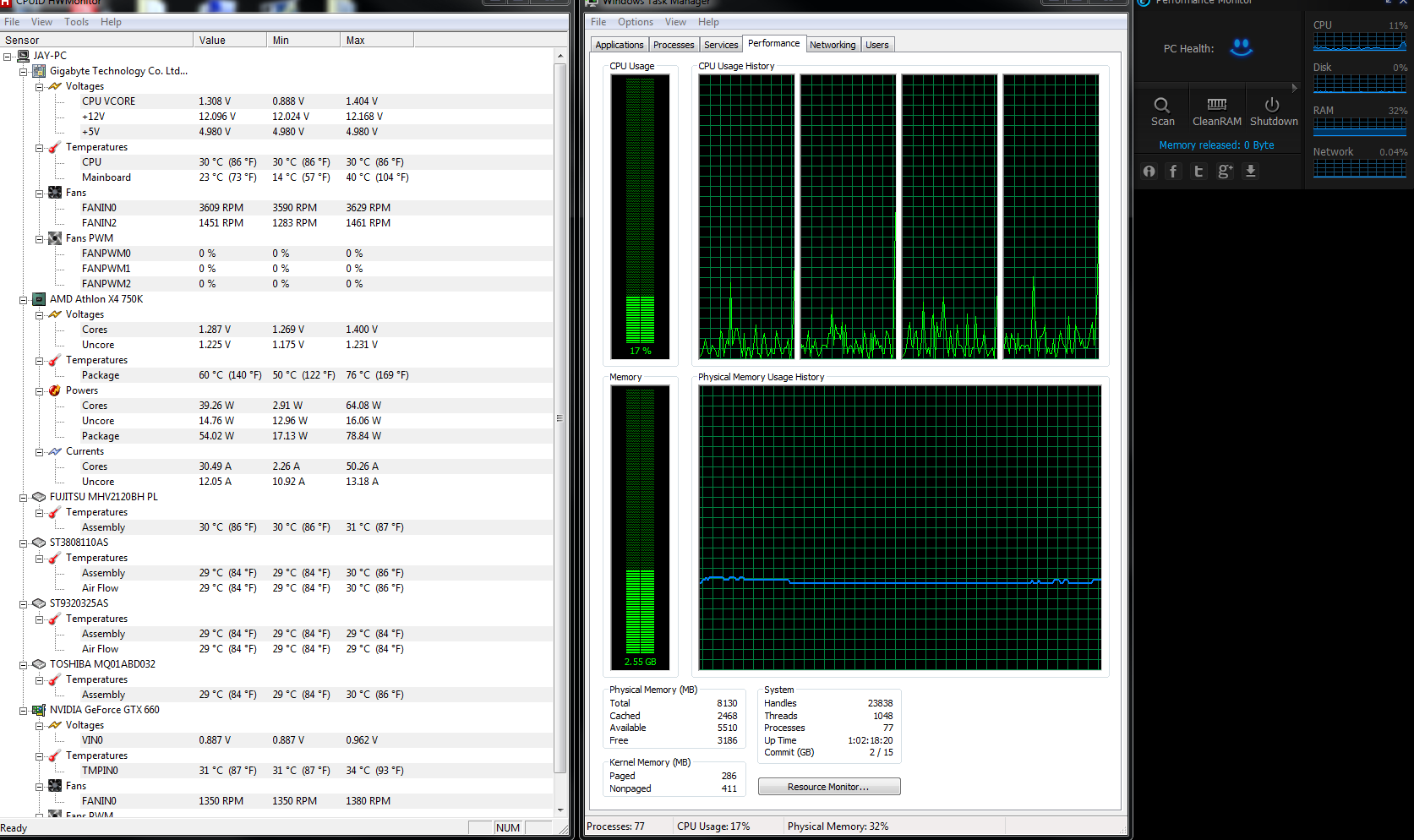
Task: Click the Sensor column header
Action: (x=96, y=40)
